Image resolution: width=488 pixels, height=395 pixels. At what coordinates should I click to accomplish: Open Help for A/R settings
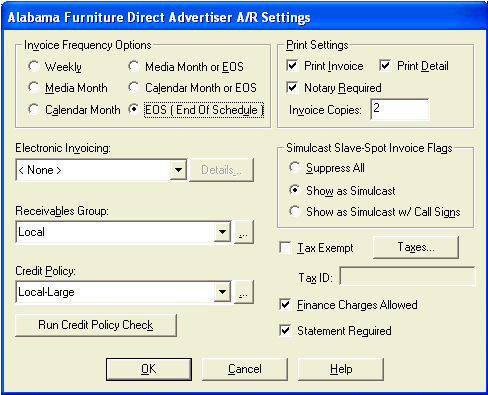(341, 369)
